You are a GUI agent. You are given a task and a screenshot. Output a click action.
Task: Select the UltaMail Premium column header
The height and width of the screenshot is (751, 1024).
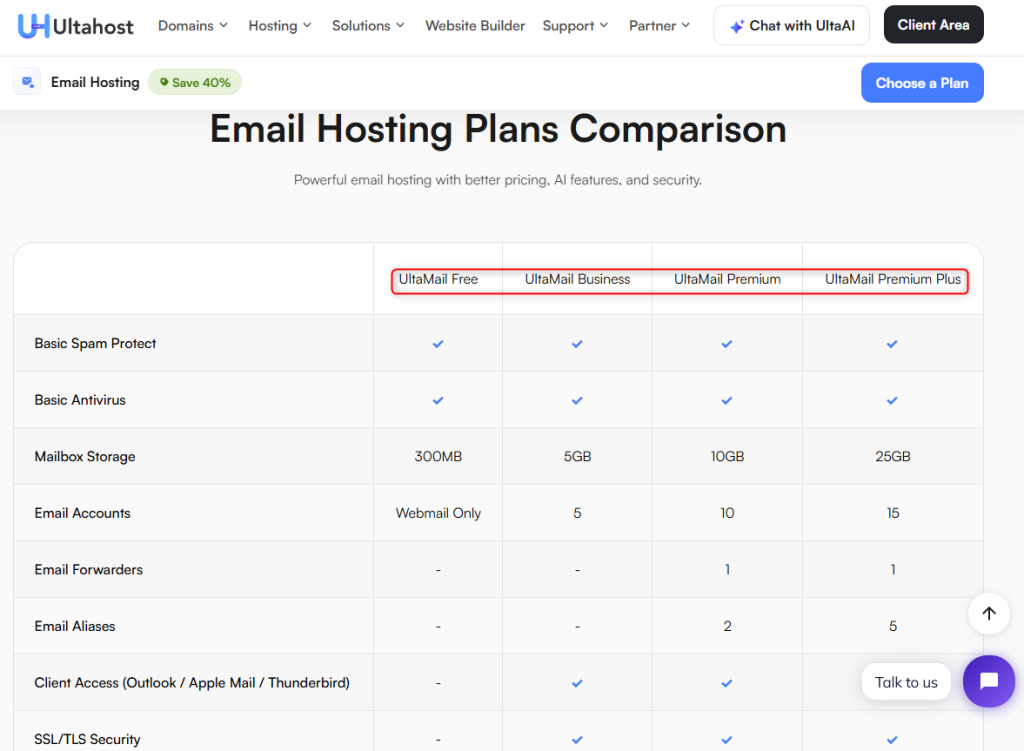tap(727, 279)
